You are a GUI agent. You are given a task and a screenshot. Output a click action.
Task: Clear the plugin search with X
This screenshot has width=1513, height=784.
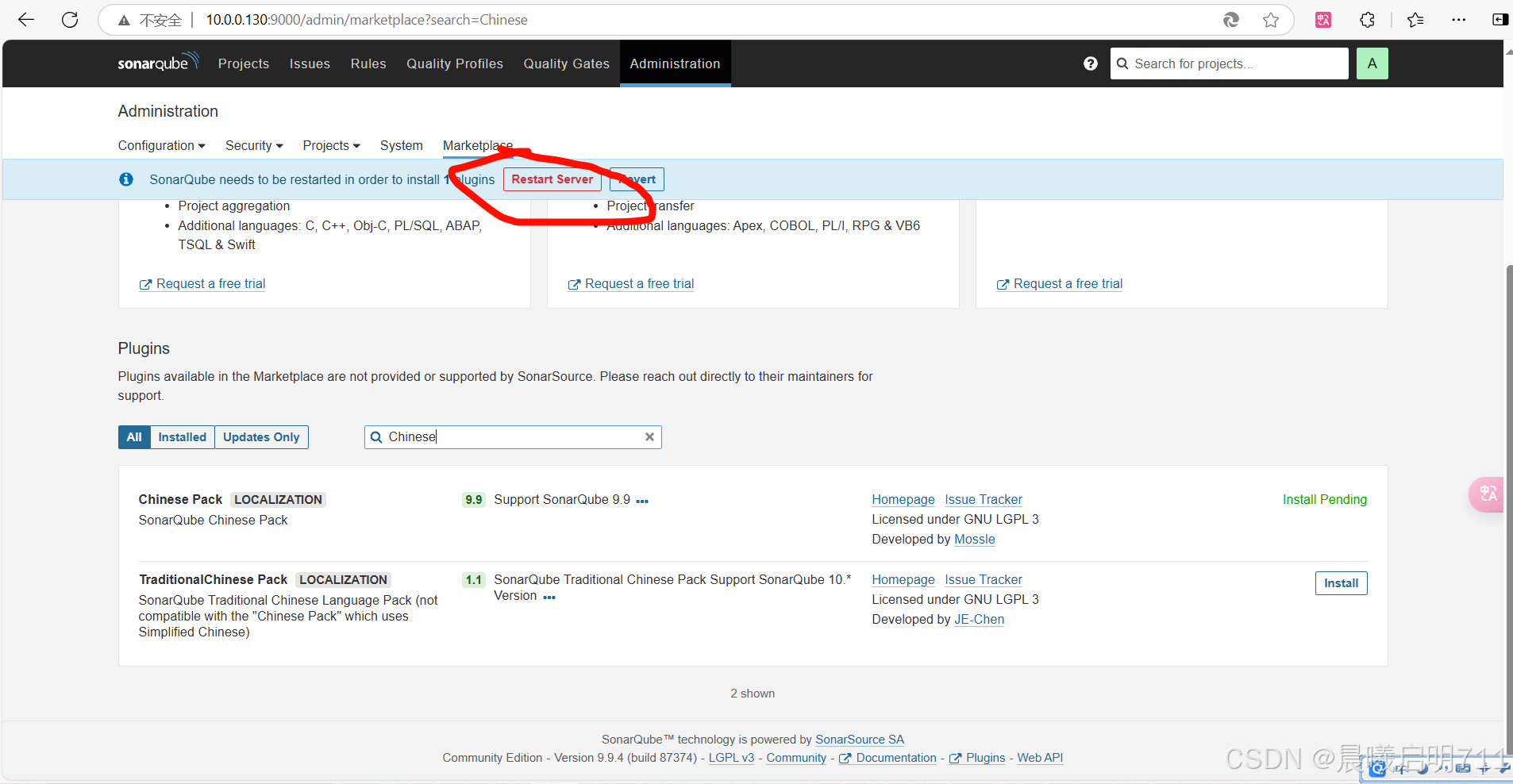[649, 437]
